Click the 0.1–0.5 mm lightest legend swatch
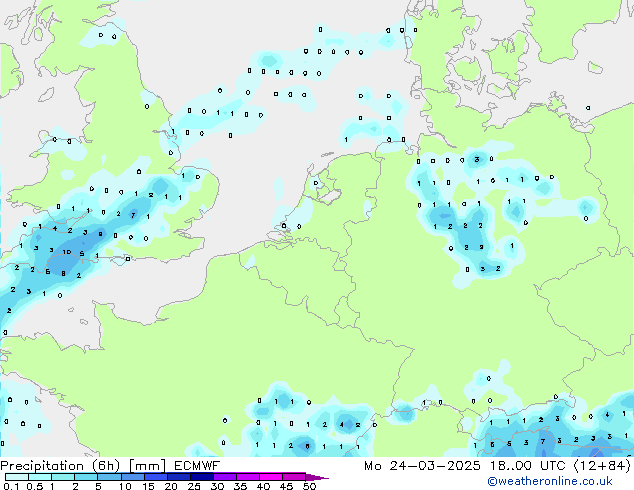The image size is (634, 490). coord(17,477)
